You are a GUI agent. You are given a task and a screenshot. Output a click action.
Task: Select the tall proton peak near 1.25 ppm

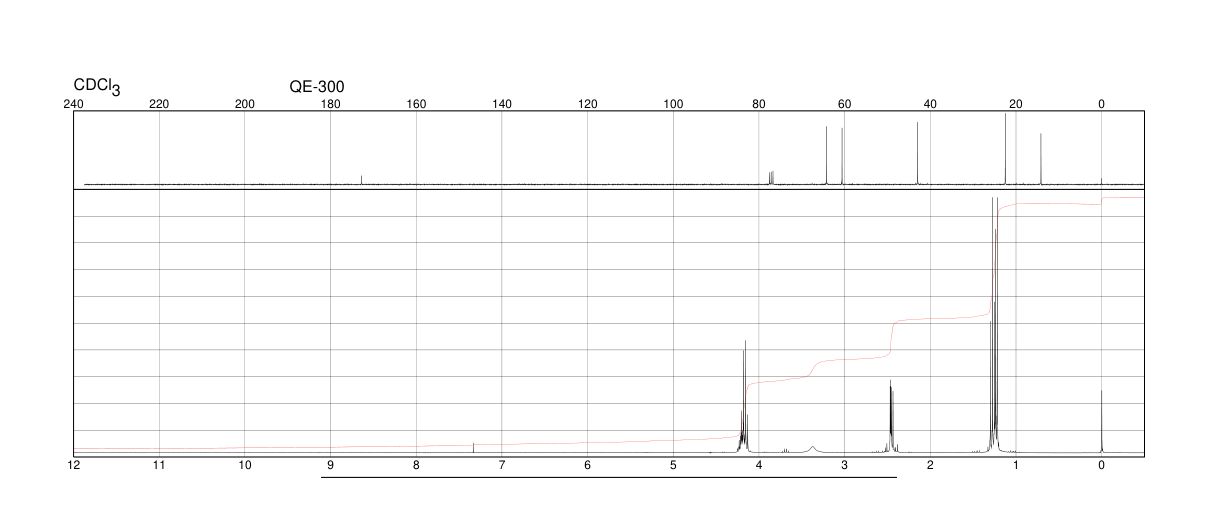(994, 325)
